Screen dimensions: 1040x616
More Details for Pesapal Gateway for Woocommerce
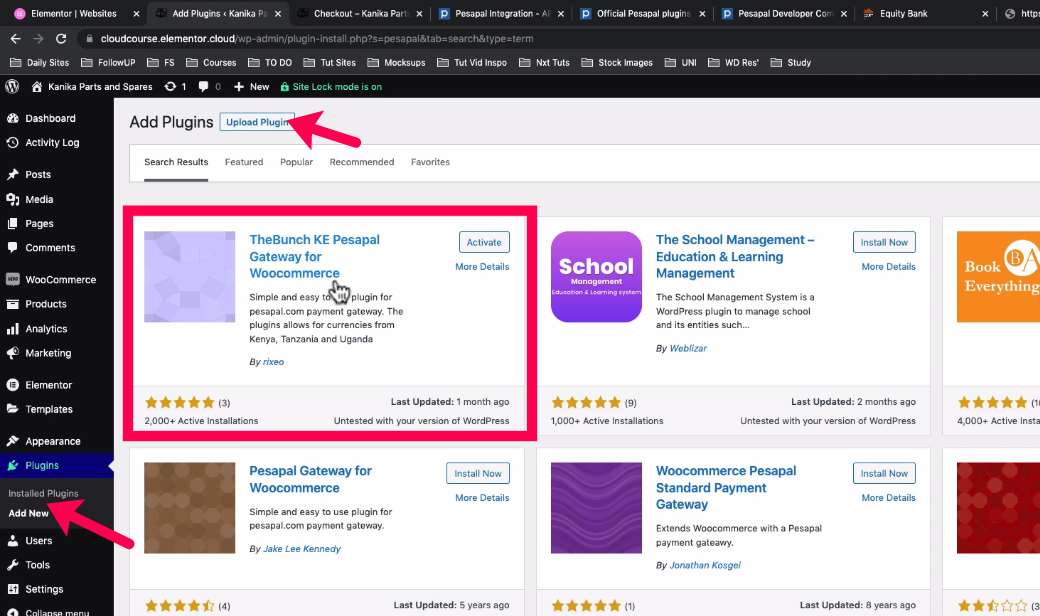coord(482,498)
